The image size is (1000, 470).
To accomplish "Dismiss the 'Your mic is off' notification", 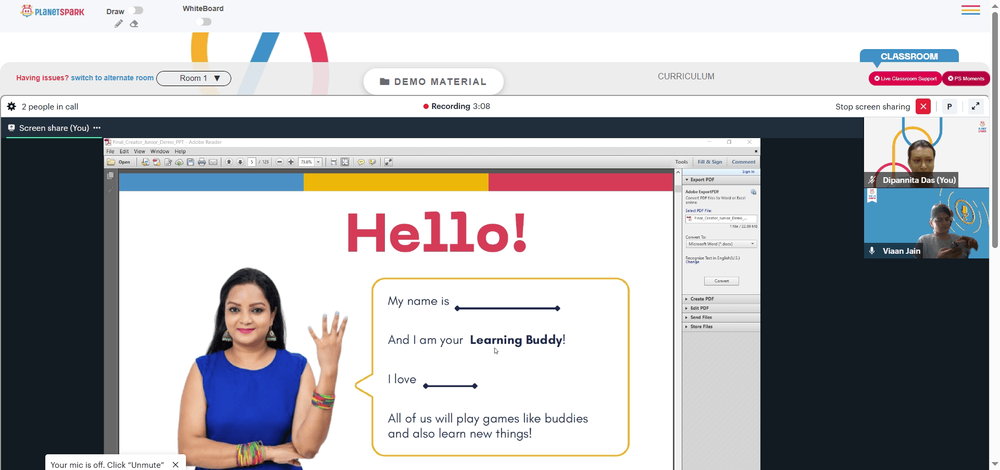I will (x=175, y=465).
